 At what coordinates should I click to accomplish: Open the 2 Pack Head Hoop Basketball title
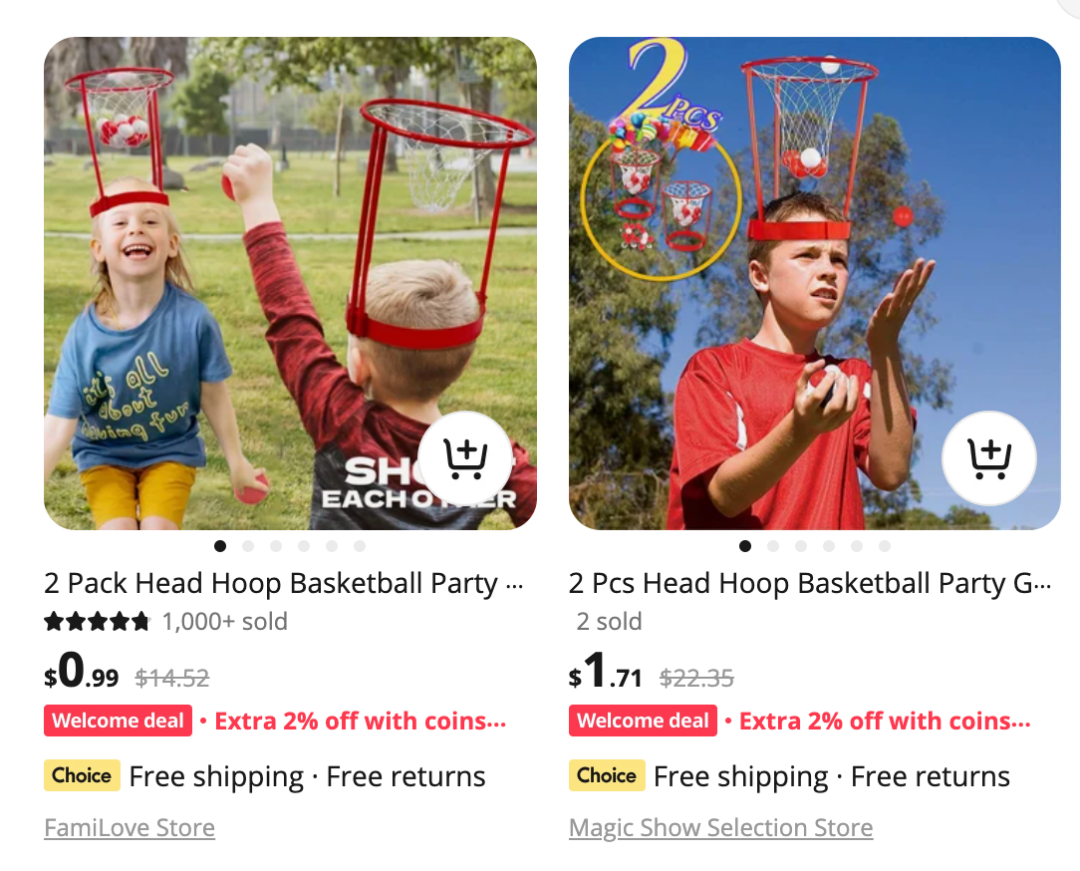point(283,583)
